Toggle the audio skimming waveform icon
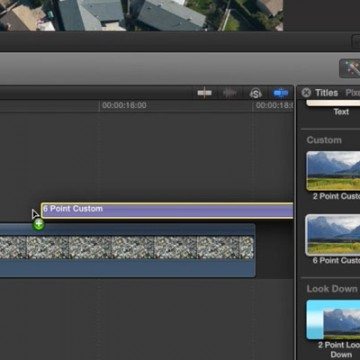360x360 pixels. tap(230, 93)
